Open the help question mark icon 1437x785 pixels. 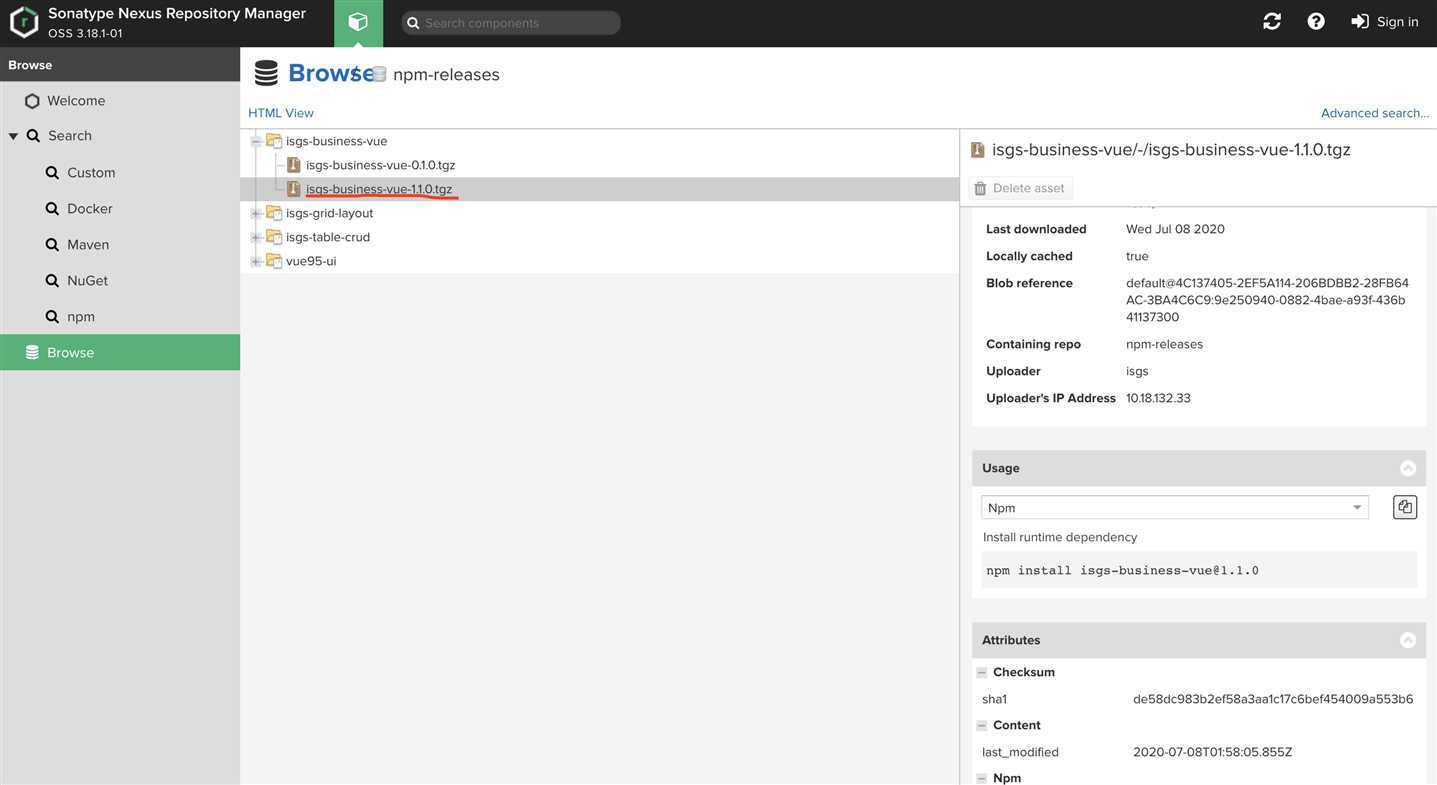coord(1316,21)
